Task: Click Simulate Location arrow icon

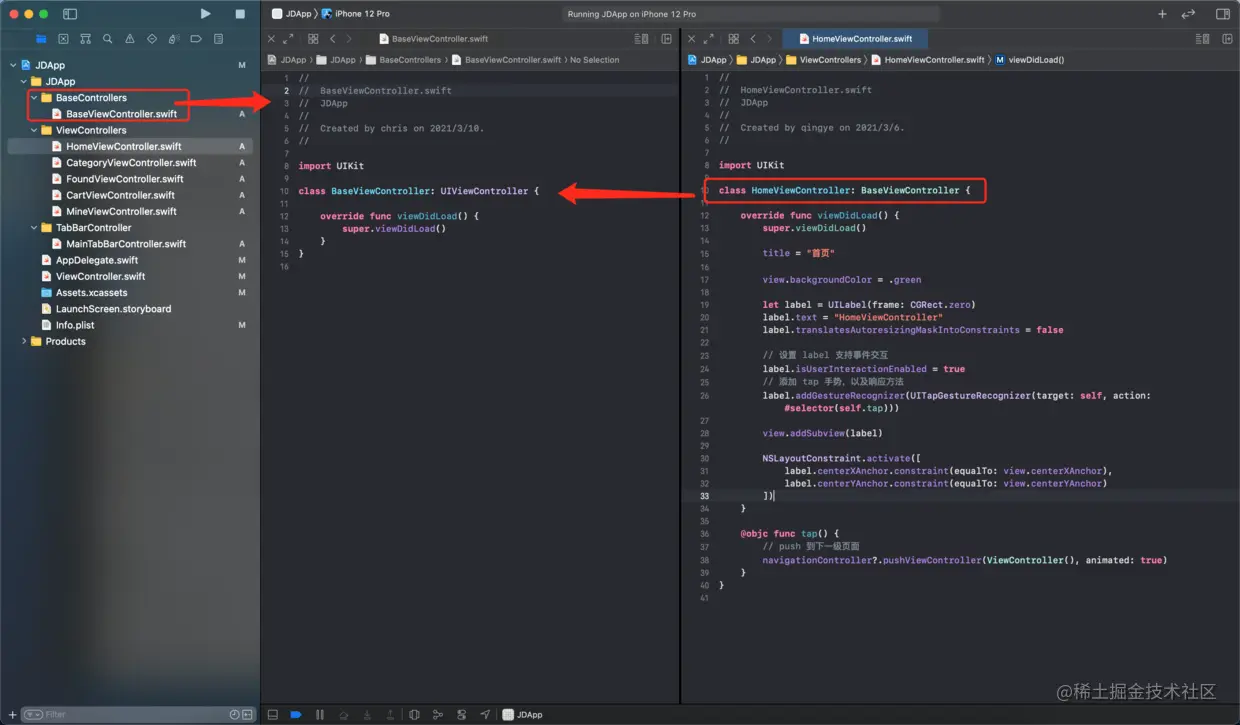Action: click(x=485, y=714)
